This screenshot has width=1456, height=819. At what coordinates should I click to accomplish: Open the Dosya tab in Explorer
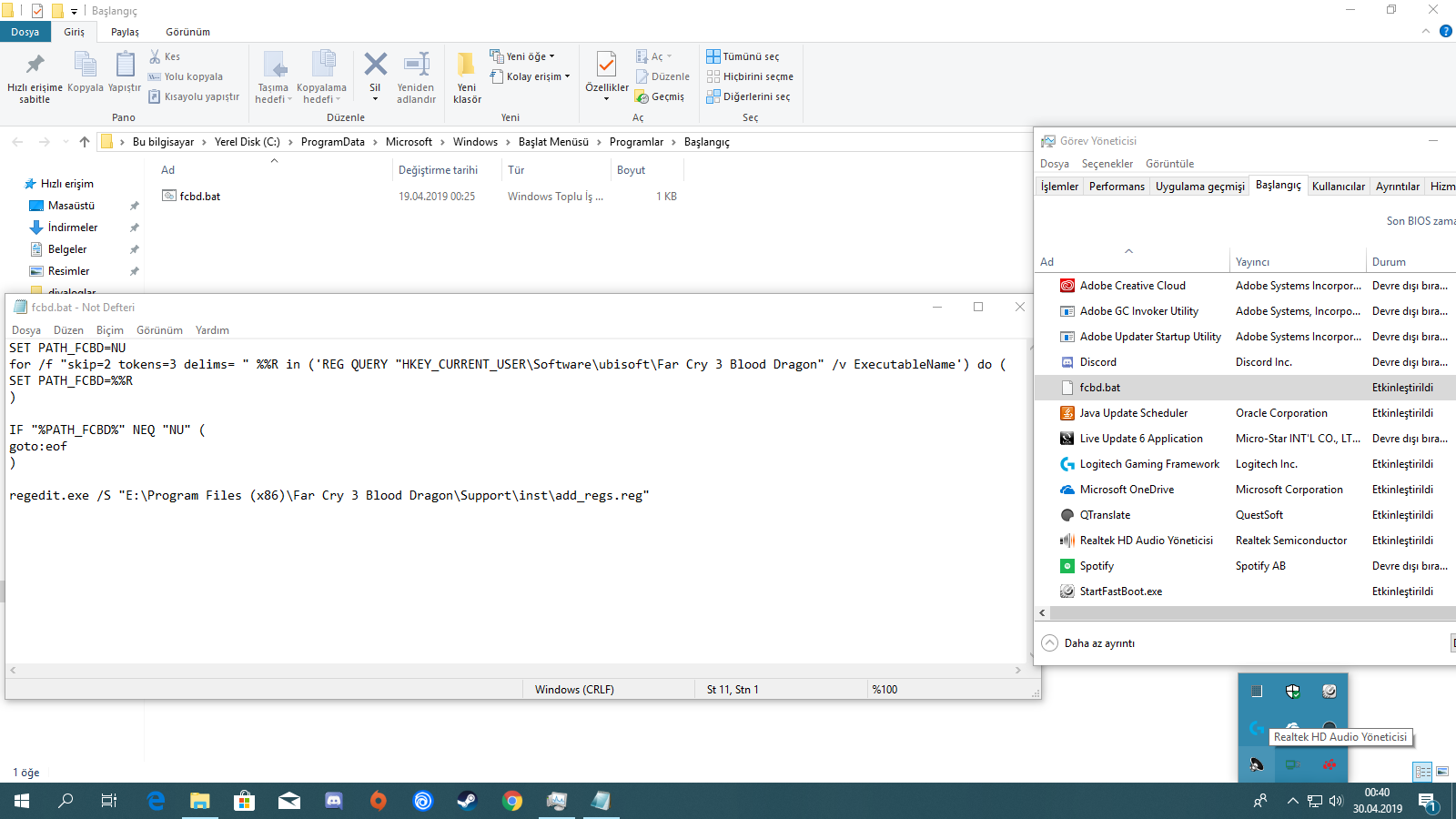click(25, 32)
